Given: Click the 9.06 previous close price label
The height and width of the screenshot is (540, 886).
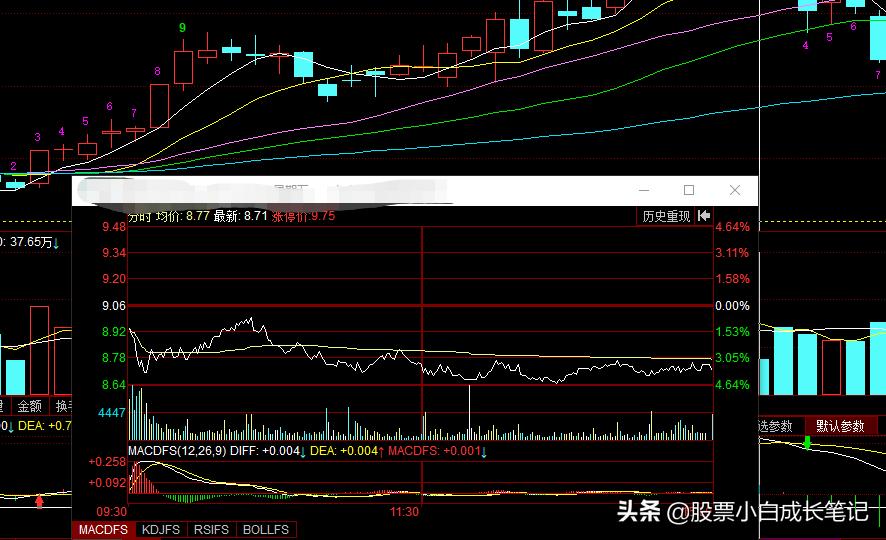Looking at the screenshot, I should pyautogui.click(x=114, y=306).
